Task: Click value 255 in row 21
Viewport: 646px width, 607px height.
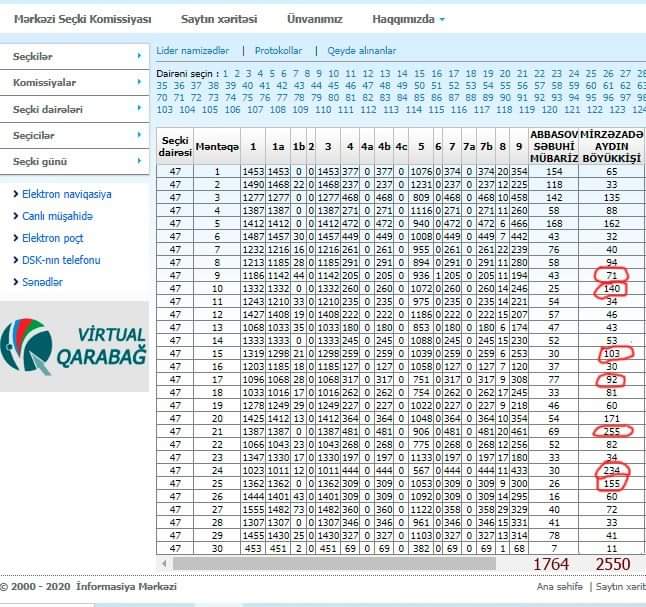Action: (611, 431)
